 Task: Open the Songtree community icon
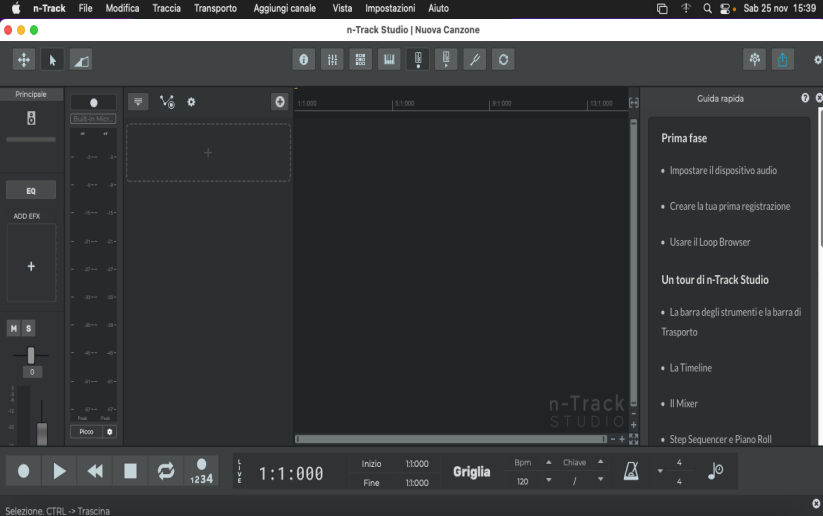coord(755,59)
